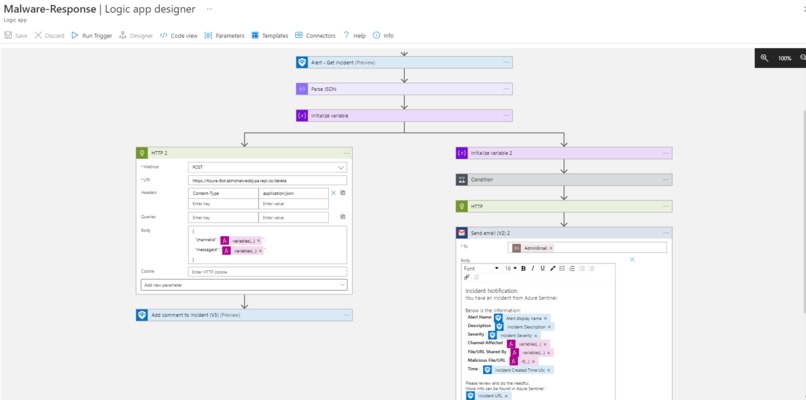806x400 pixels.
Task: Open the Method dropdown showing POST
Action: [267, 167]
